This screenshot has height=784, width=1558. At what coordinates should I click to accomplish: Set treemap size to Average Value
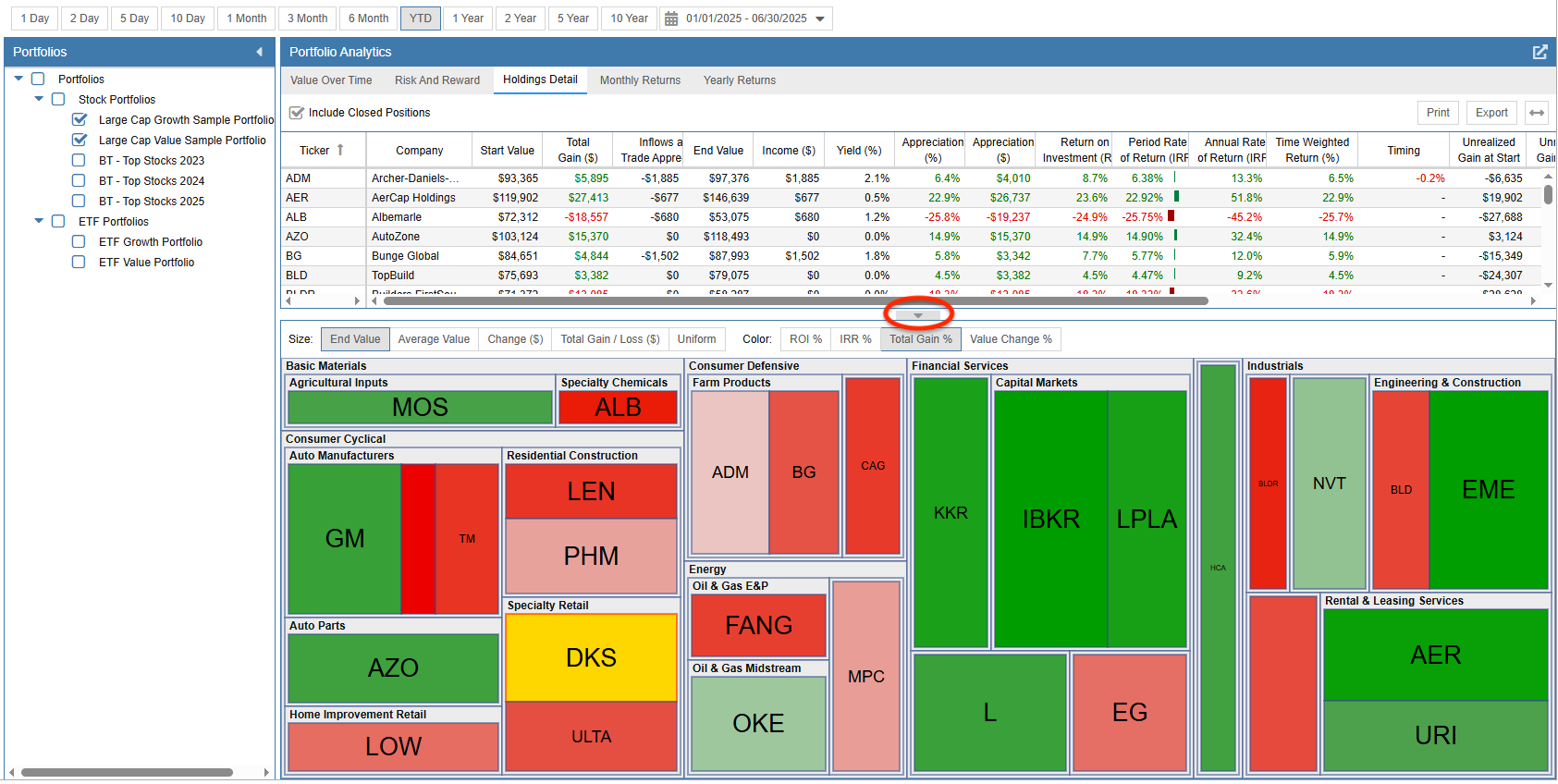434,339
